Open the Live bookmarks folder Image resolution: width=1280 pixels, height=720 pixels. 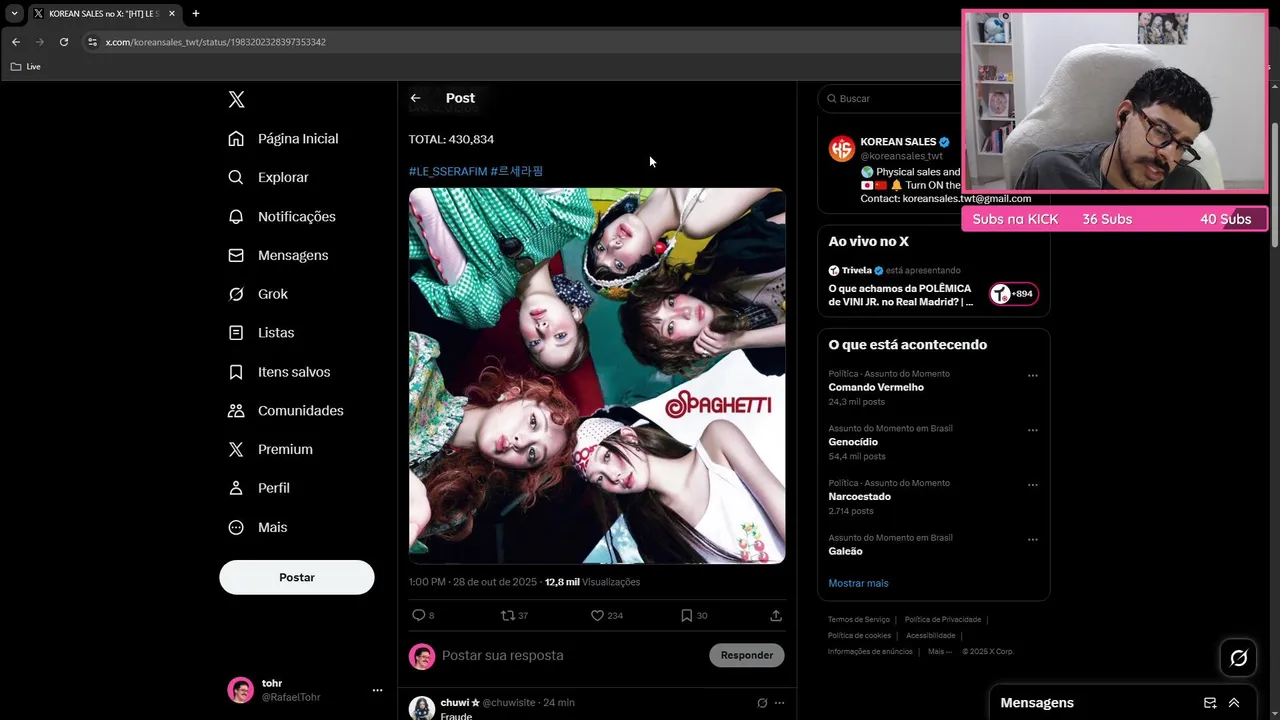pyautogui.click(x=26, y=67)
